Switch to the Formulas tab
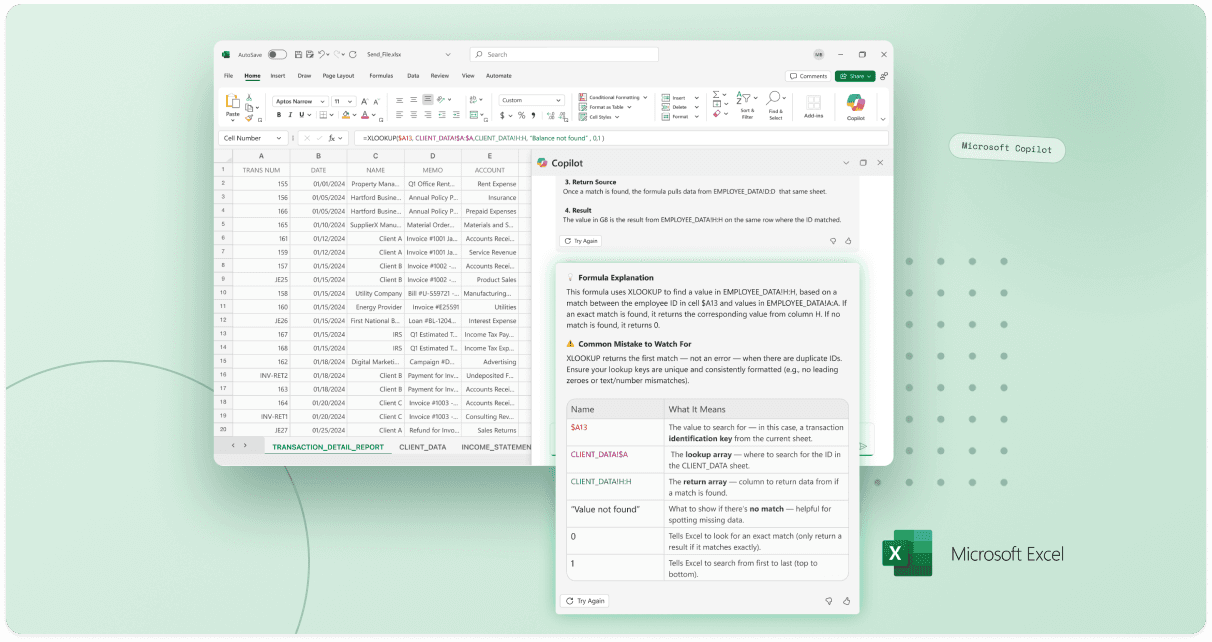 pos(381,76)
